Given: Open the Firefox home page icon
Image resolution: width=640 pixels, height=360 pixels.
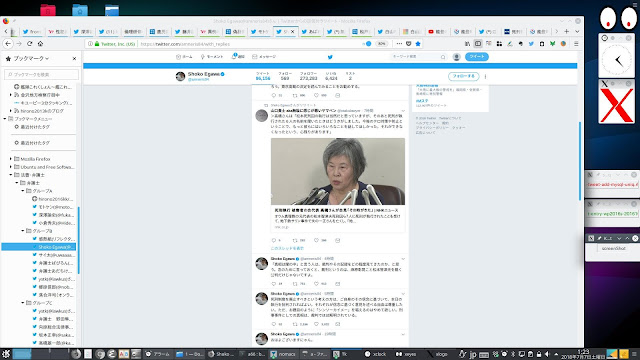Looking at the screenshot, I should tap(40, 44).
